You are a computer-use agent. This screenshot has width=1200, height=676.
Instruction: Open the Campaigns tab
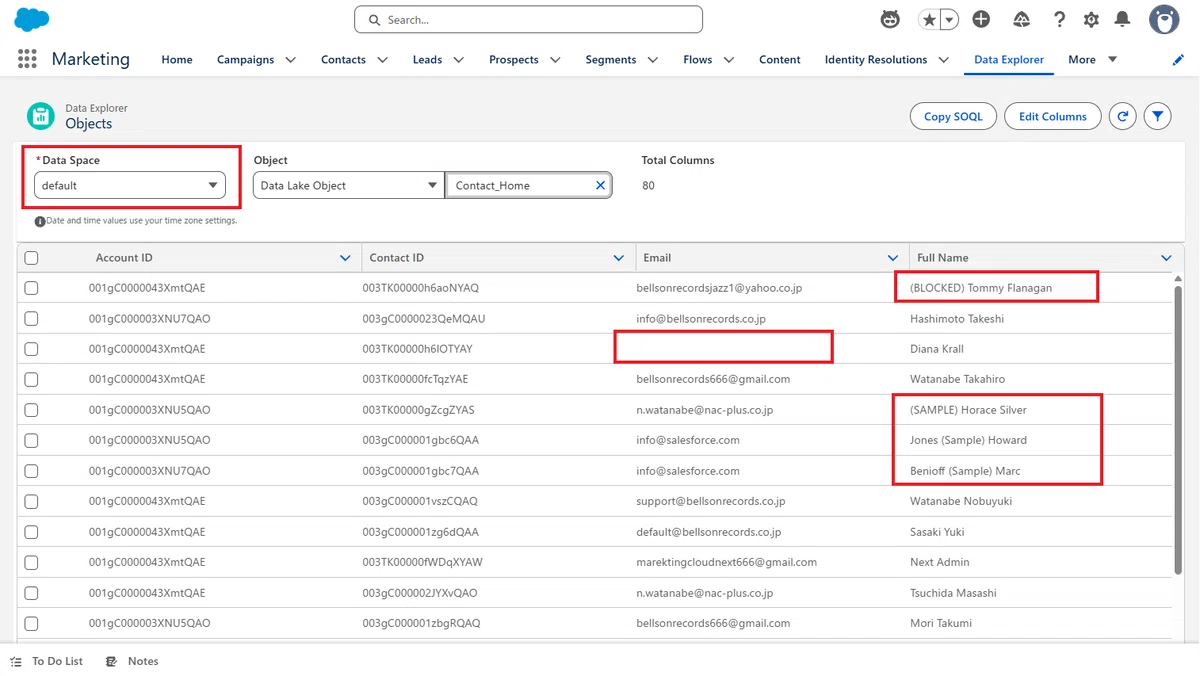(245, 60)
